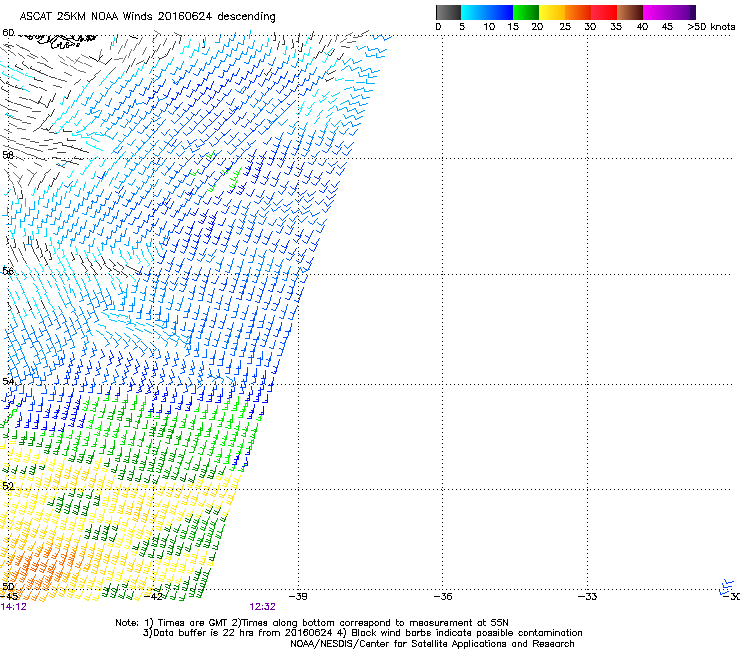Click the red 30-35 knots legend segment
The image size is (740, 650).
(x=604, y=12)
